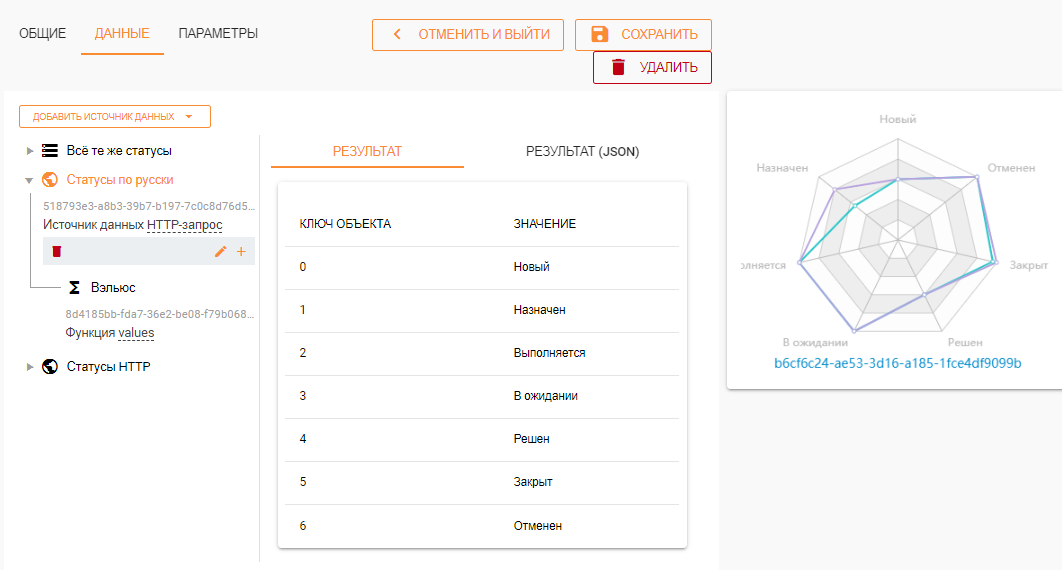The height and width of the screenshot is (570, 1062).
Task: Click the orange pencil edit icon
Action: pyautogui.click(x=221, y=251)
